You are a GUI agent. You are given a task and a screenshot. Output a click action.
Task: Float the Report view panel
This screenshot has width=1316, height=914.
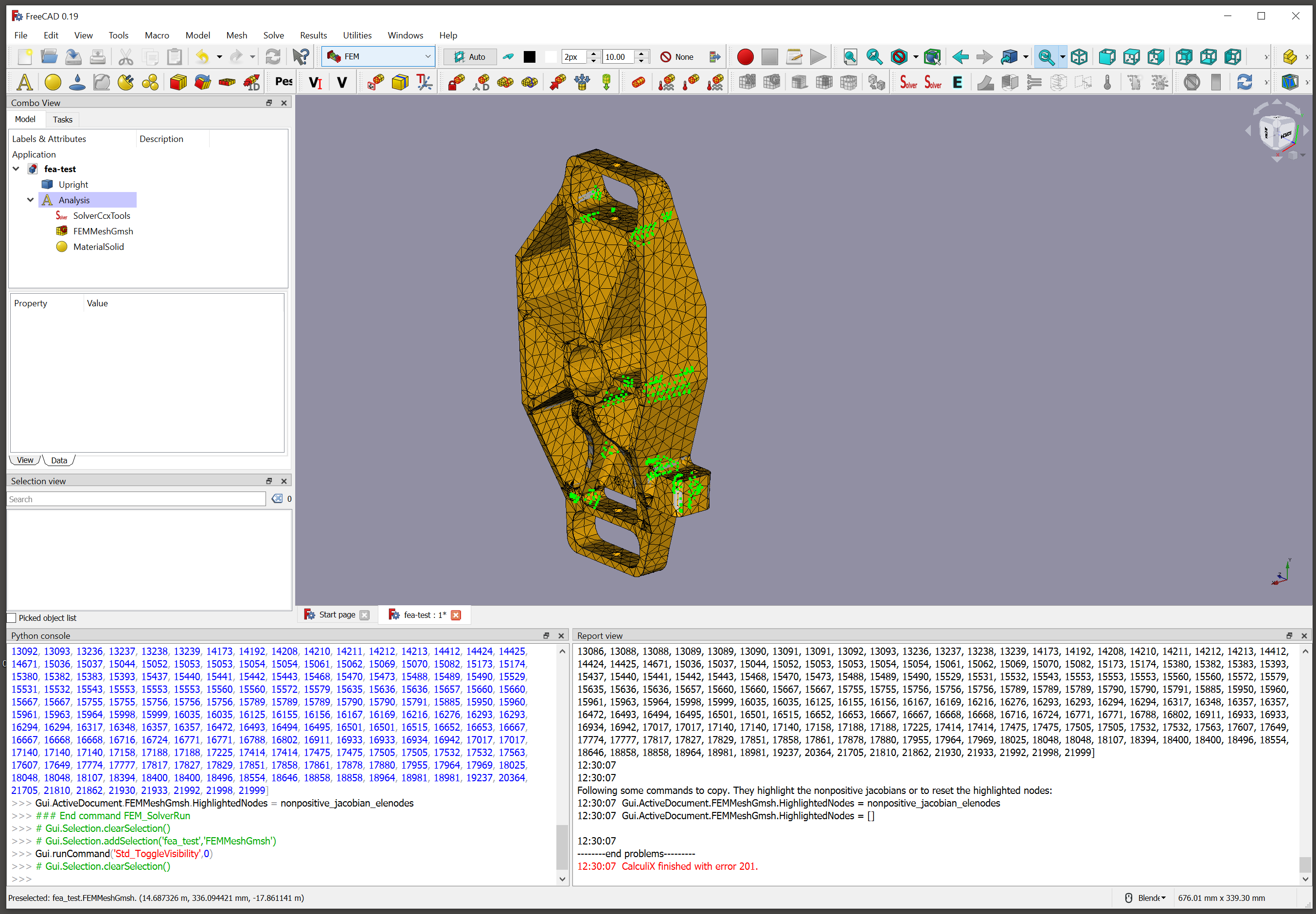(1289, 636)
